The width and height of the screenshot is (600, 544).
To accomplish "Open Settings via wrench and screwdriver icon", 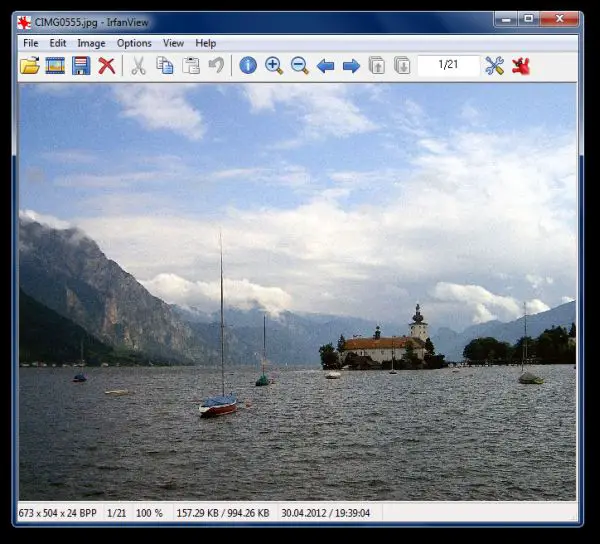I will (494, 65).
